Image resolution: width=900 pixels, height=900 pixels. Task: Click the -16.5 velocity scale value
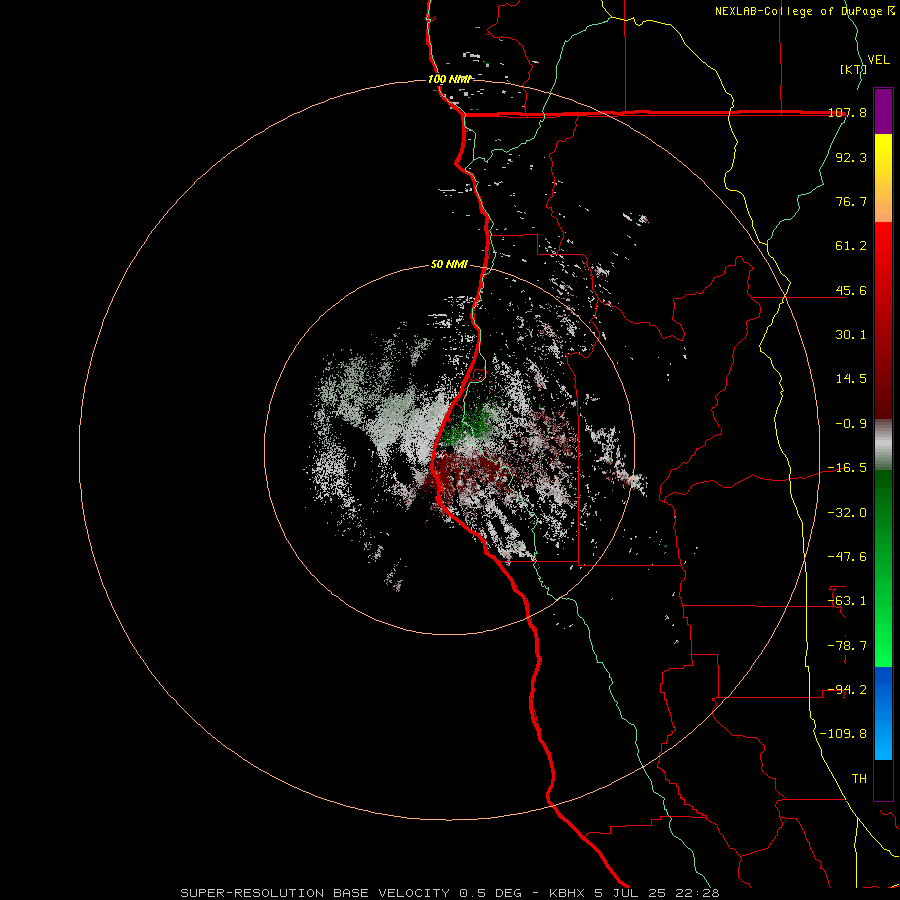coord(848,468)
